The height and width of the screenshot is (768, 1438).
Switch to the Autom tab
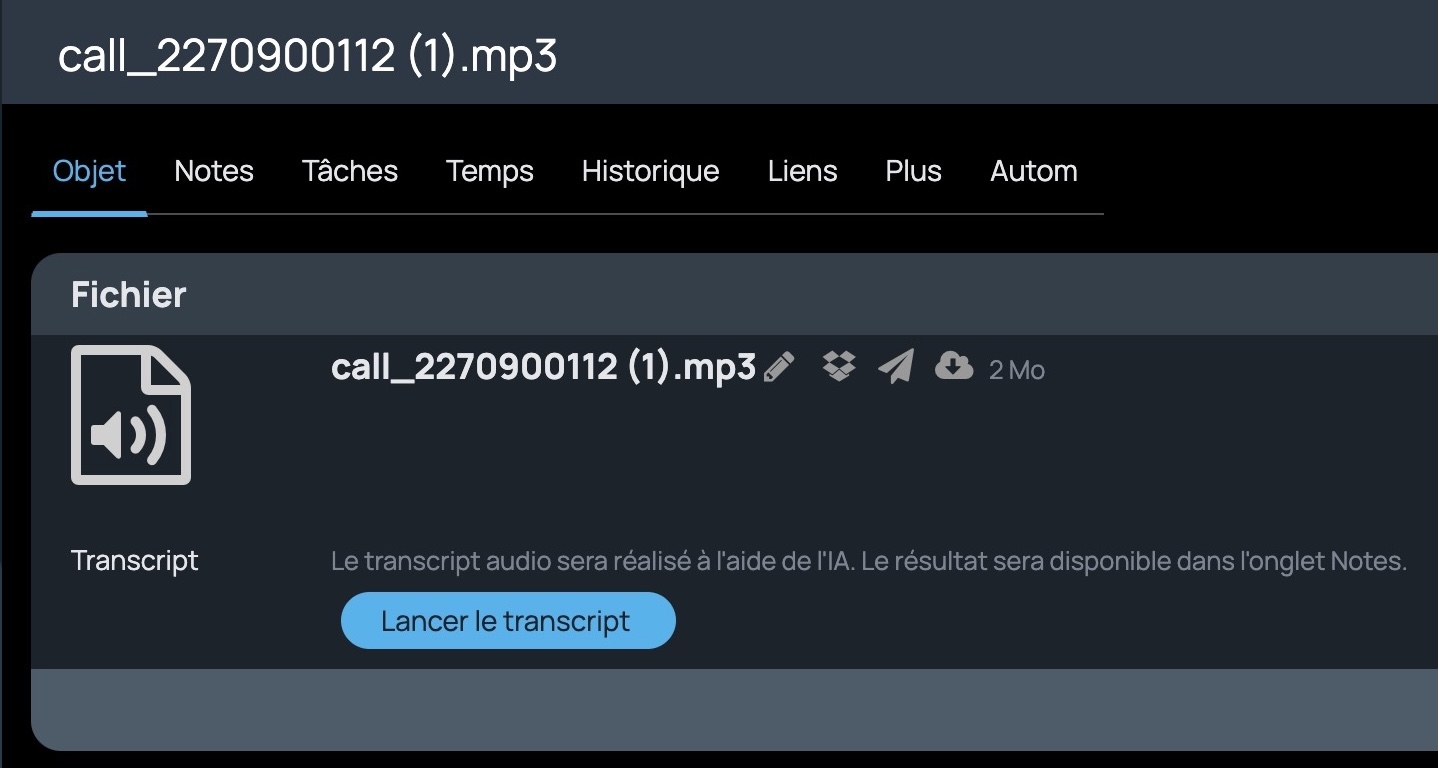[x=1034, y=171]
